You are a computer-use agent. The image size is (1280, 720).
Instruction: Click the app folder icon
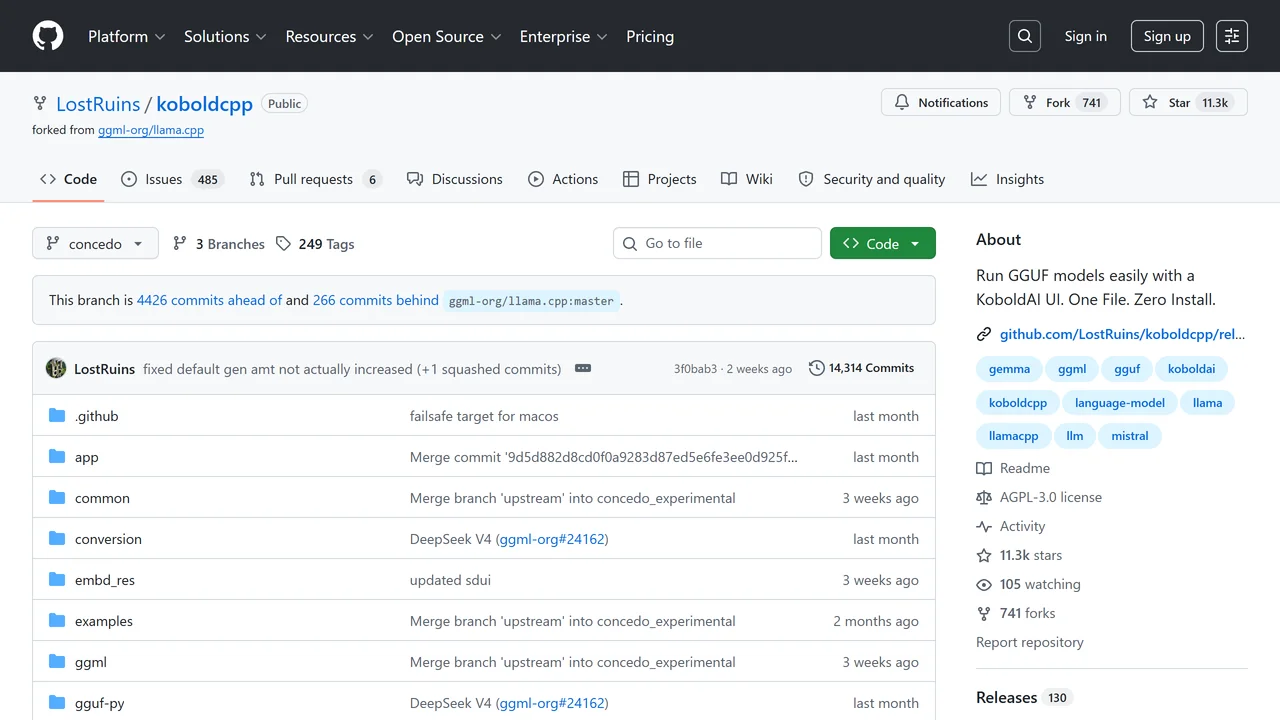tap(57, 457)
